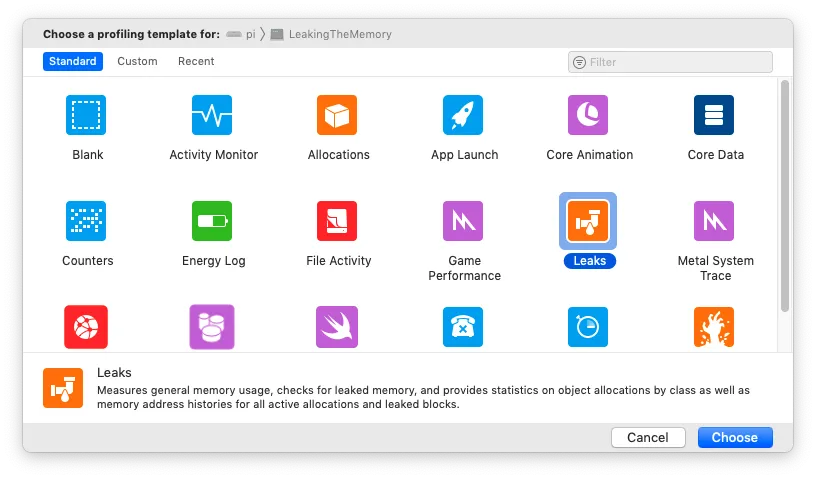Click the LeakingTheMemory target name
Viewport: 816px width, 479px height.
[340, 34]
